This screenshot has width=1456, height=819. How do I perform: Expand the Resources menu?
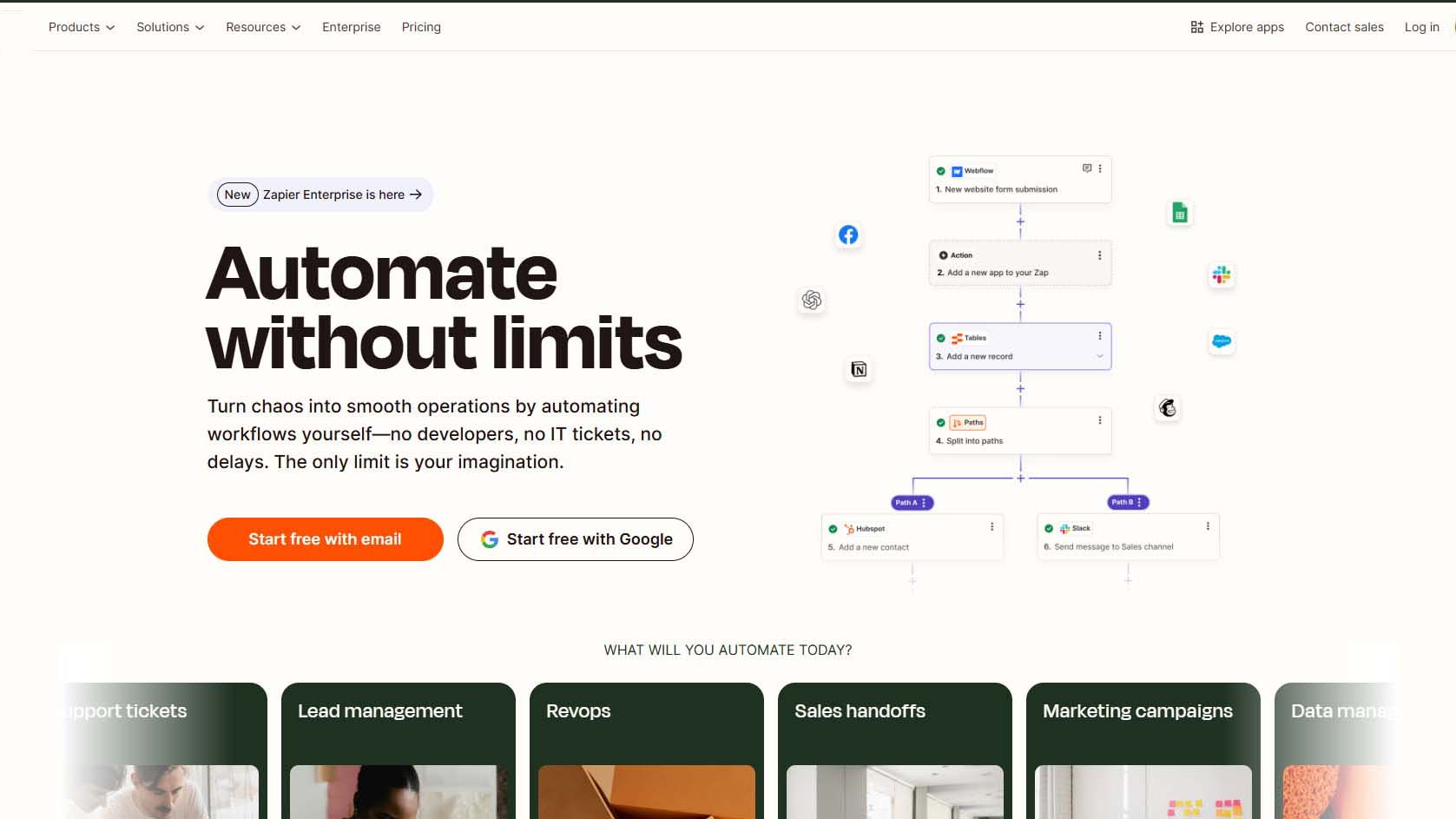[x=263, y=27]
